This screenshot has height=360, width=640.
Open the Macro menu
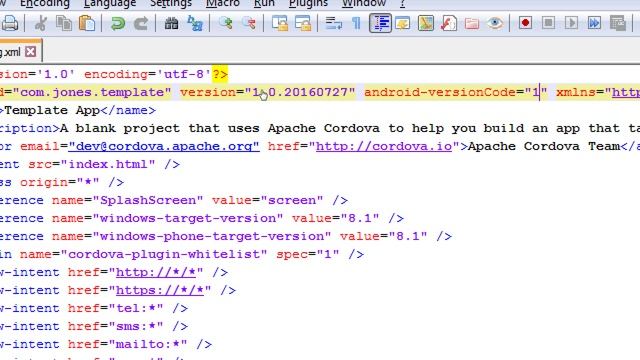coord(223,4)
